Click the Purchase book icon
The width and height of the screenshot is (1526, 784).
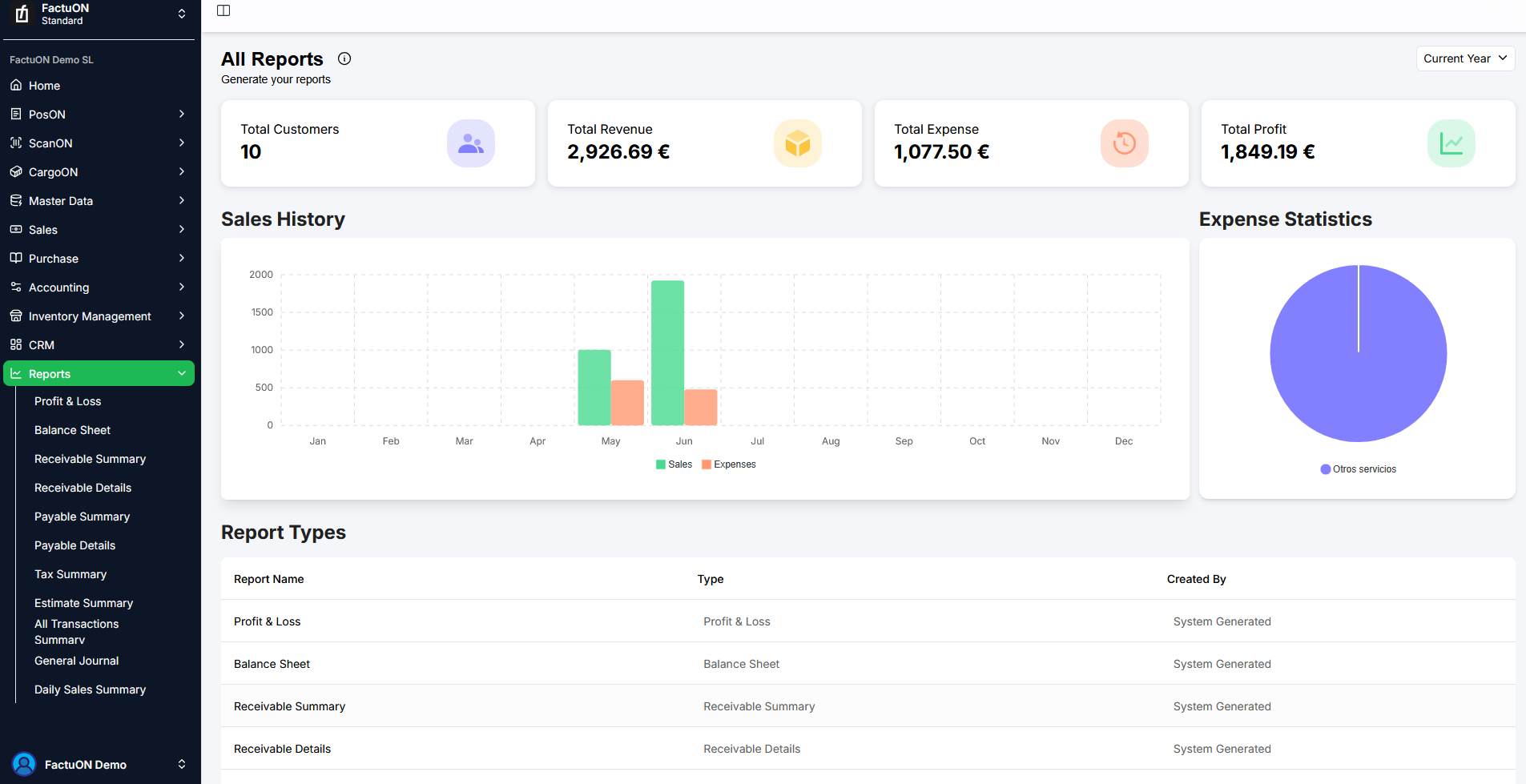(16, 258)
